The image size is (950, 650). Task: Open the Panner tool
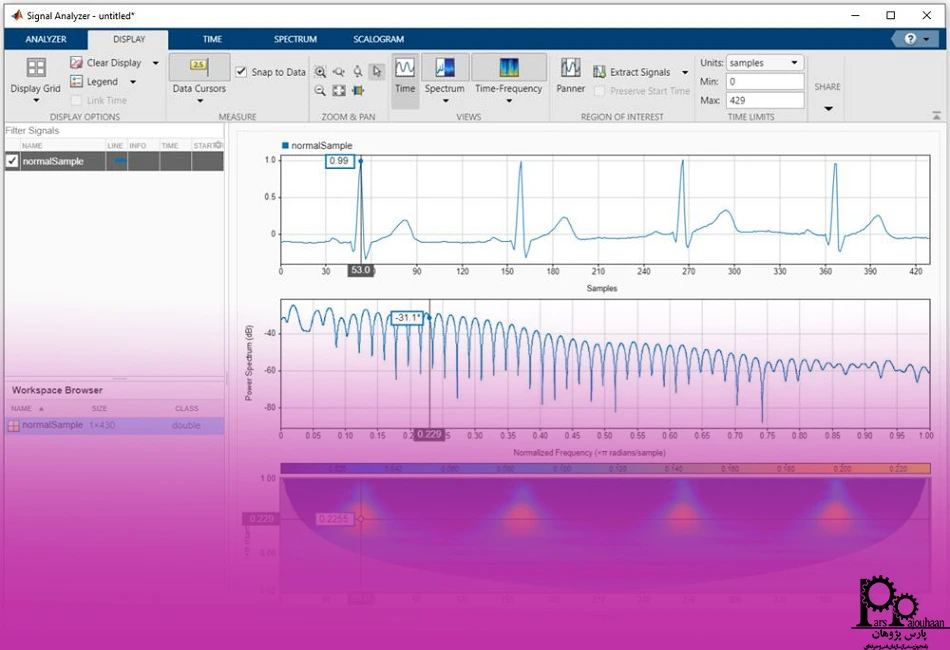pyautogui.click(x=571, y=75)
